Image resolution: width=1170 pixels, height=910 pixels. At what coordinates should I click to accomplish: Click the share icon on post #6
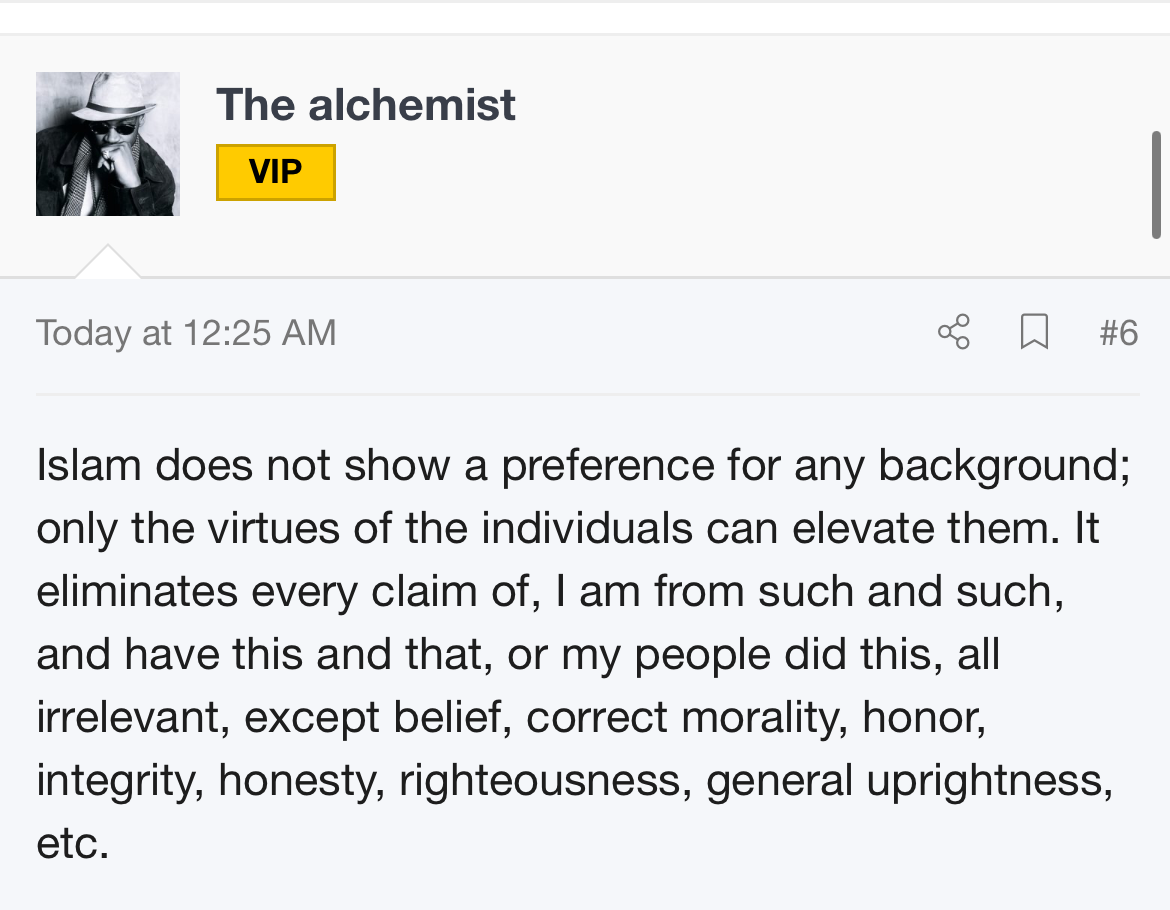click(954, 332)
